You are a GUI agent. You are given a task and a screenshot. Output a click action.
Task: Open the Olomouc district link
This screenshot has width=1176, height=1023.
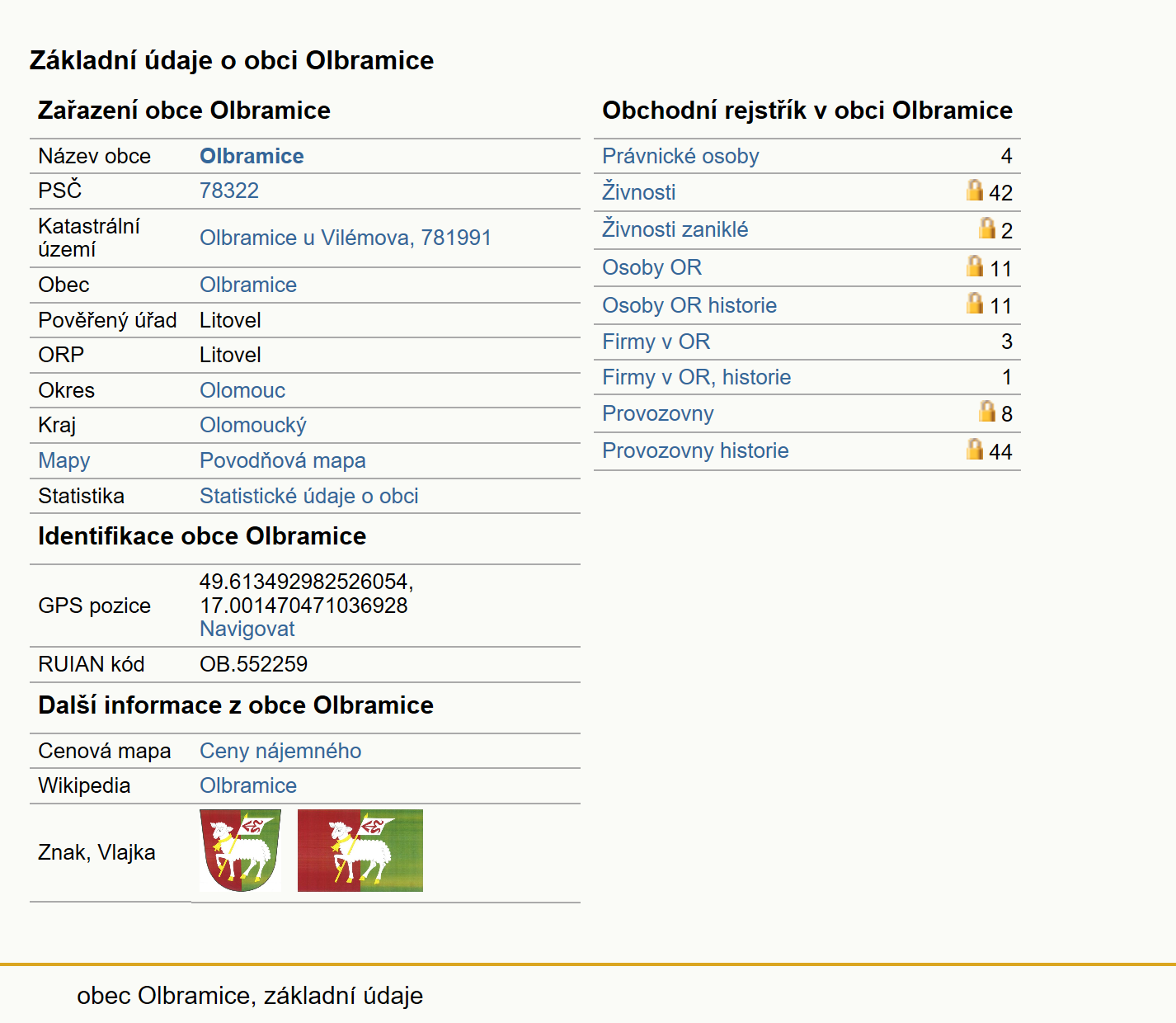coord(242,390)
